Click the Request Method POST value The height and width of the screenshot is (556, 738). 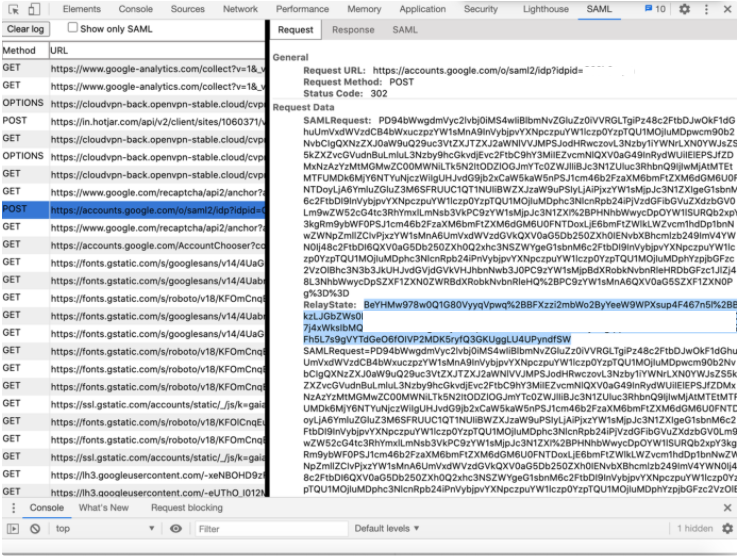[401, 82]
